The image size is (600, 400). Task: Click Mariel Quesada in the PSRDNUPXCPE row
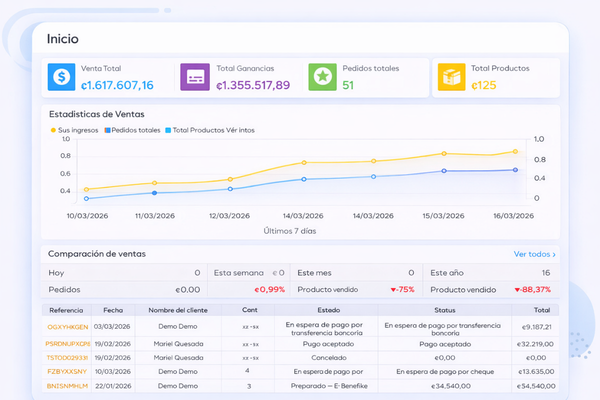click(x=178, y=344)
